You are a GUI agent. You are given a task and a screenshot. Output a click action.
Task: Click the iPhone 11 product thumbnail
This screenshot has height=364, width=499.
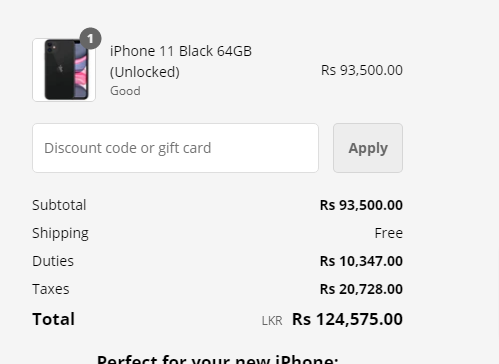click(64, 70)
